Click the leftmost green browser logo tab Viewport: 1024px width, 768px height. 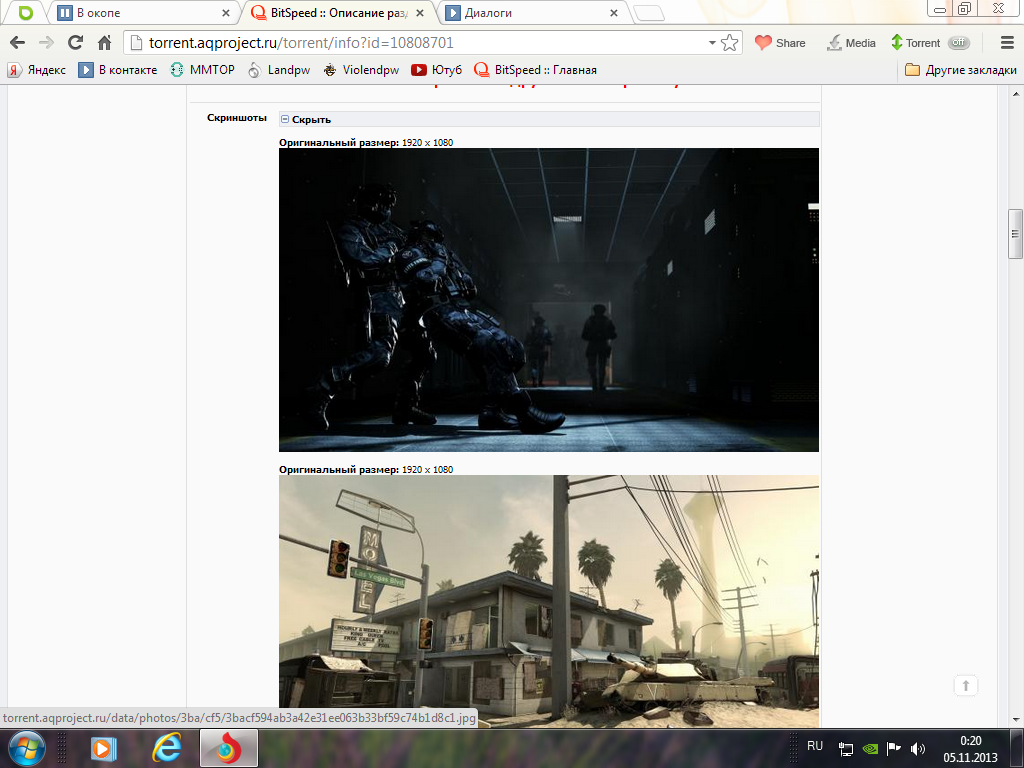26,13
